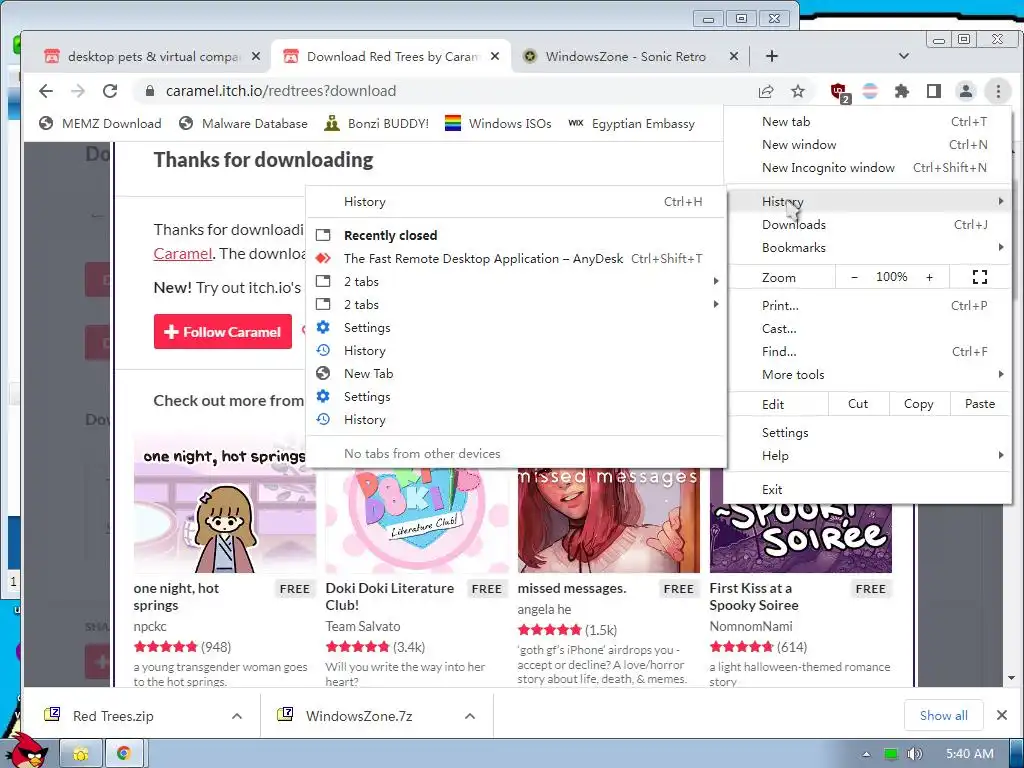The height and width of the screenshot is (768, 1024).
Task: Click the browser back arrow
Action: [x=46, y=91]
